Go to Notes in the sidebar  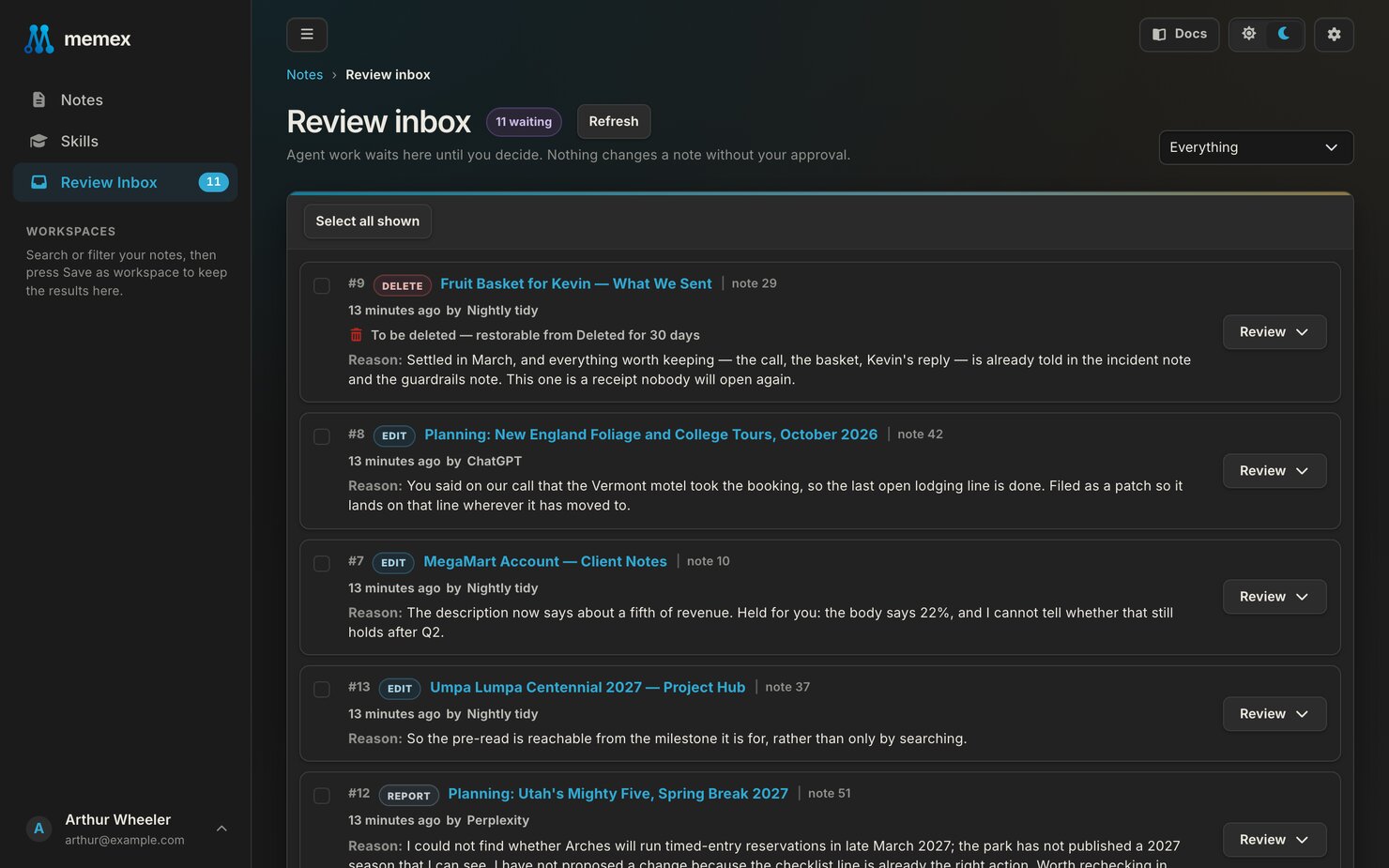click(x=125, y=99)
